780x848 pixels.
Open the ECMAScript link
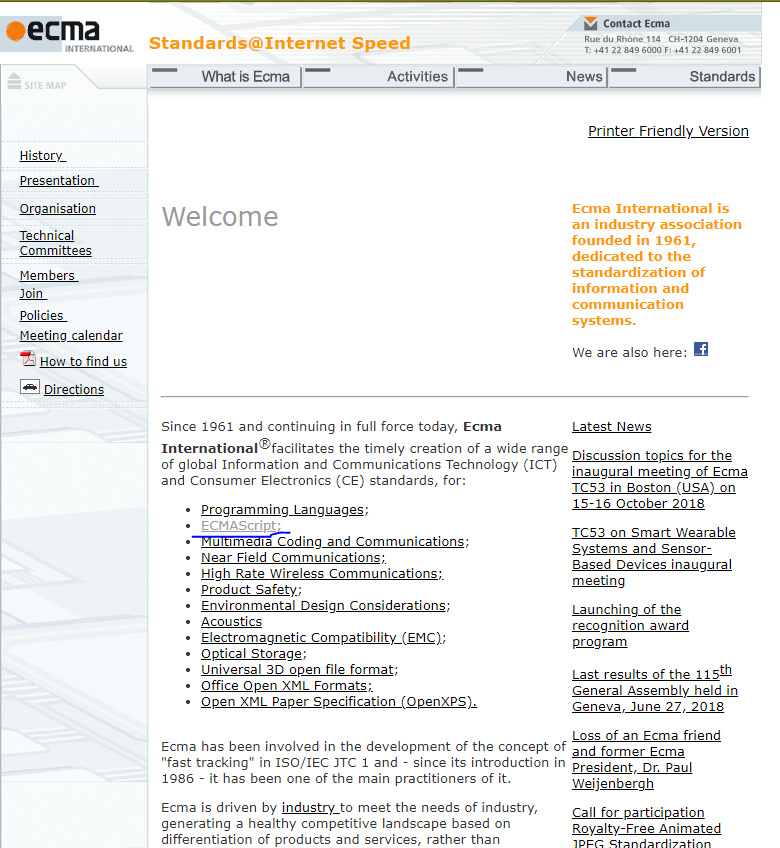[239, 526]
